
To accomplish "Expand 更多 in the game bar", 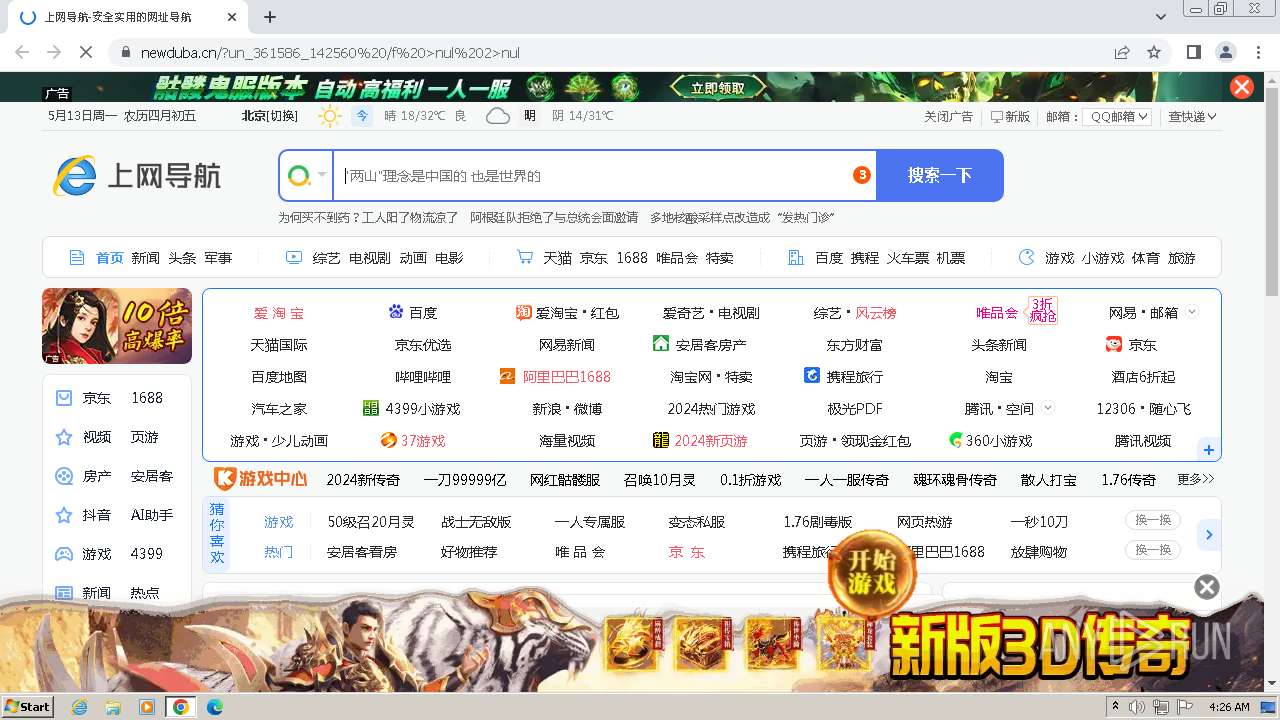I will 1196,479.
